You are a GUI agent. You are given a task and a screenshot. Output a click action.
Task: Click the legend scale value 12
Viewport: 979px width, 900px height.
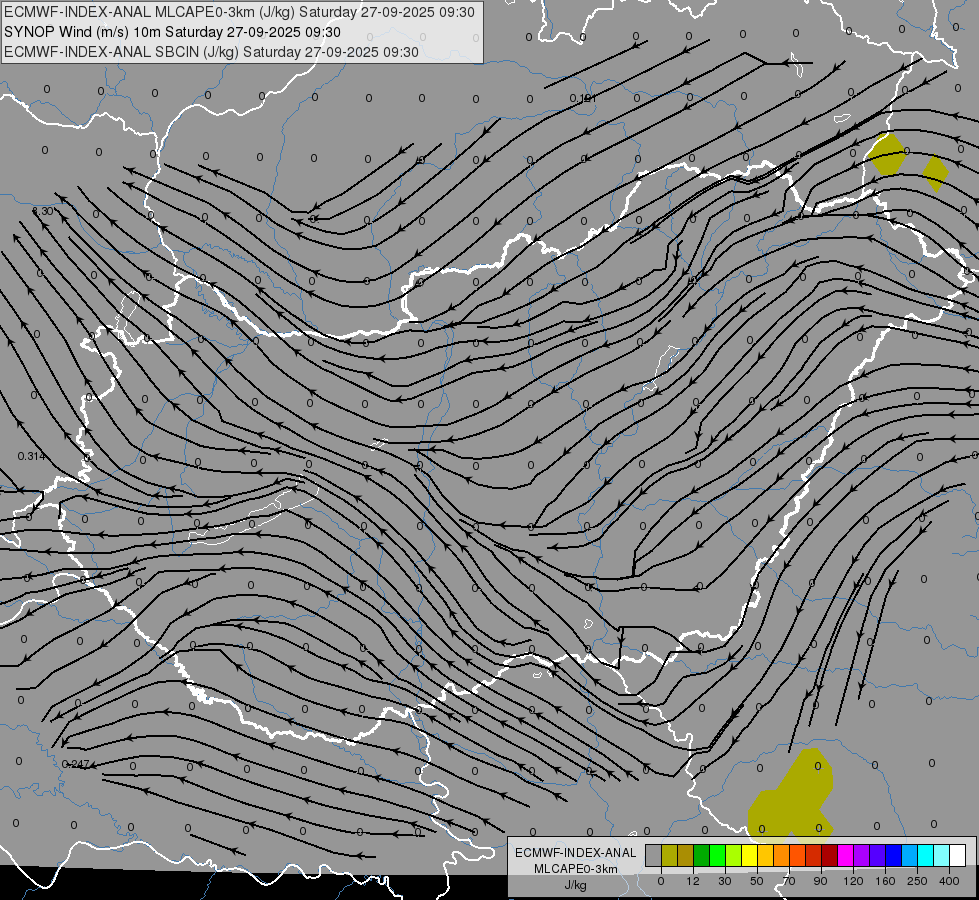[693, 881]
